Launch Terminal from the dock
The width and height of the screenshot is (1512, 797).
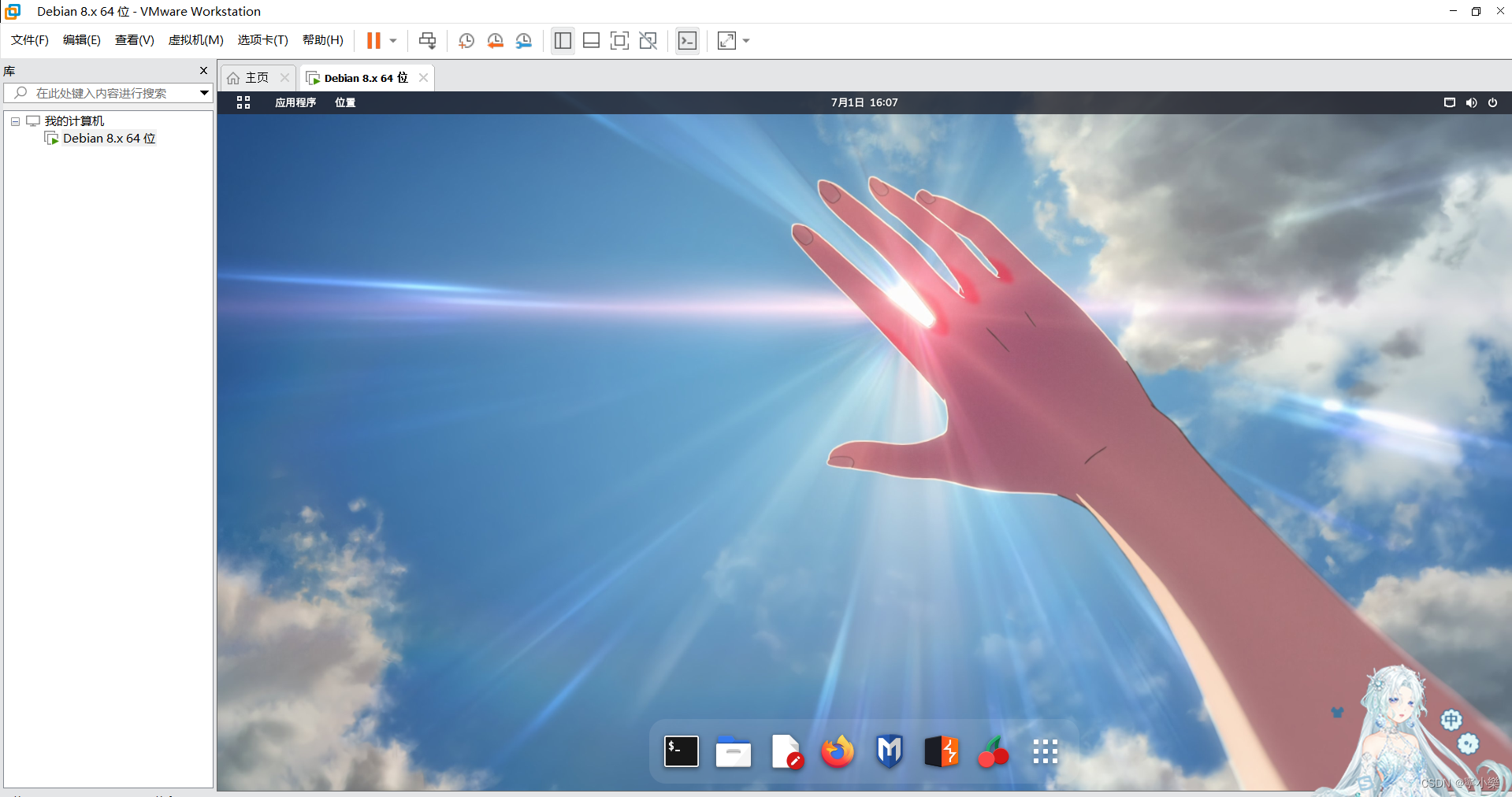(x=682, y=751)
